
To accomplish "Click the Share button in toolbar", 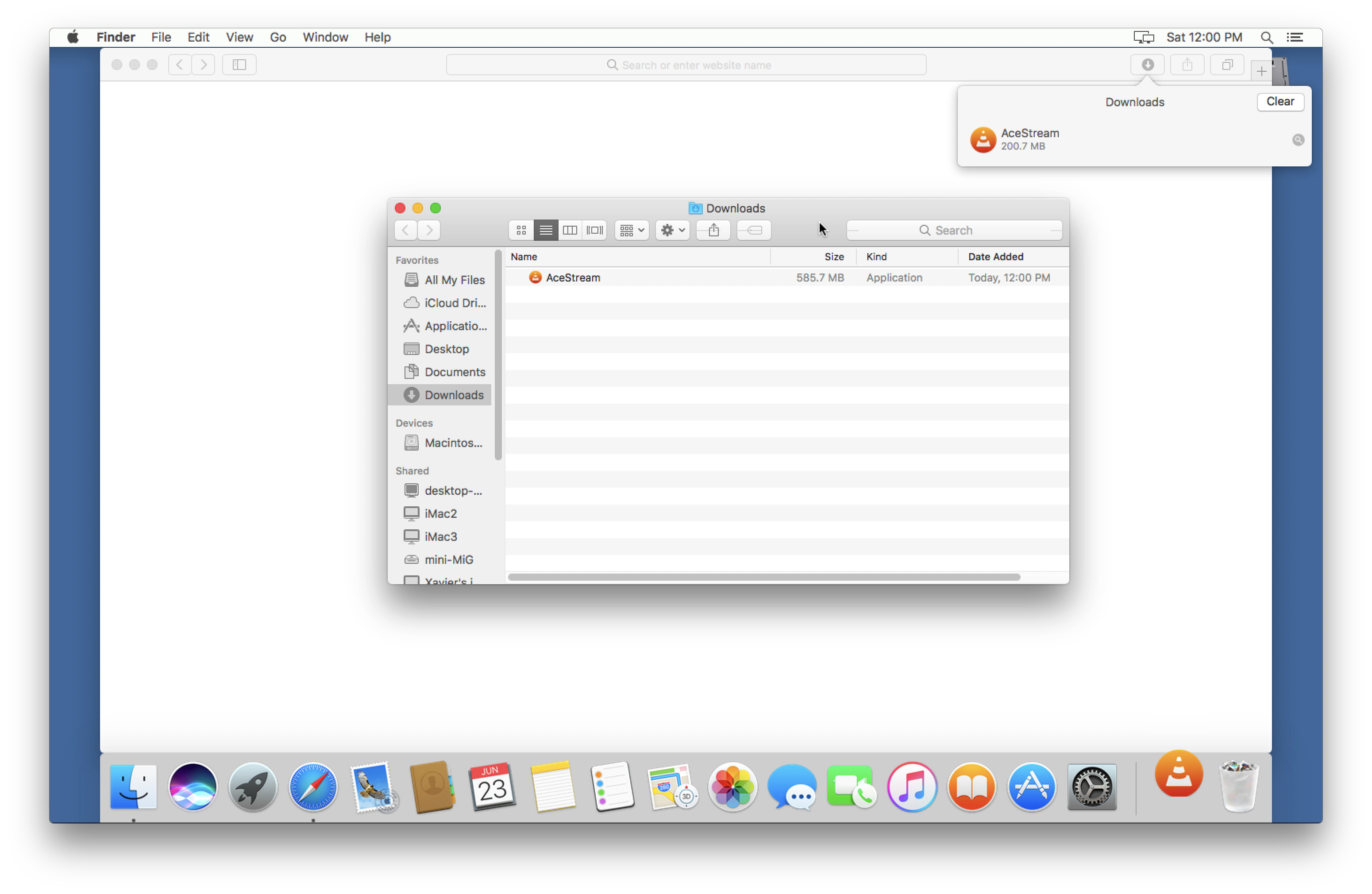I will [714, 230].
